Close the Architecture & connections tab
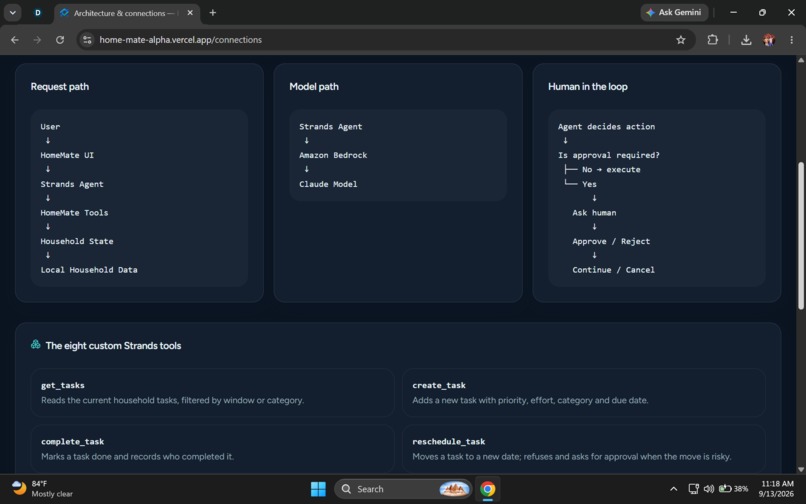Image resolution: width=806 pixels, height=504 pixels. pyautogui.click(x=190, y=13)
